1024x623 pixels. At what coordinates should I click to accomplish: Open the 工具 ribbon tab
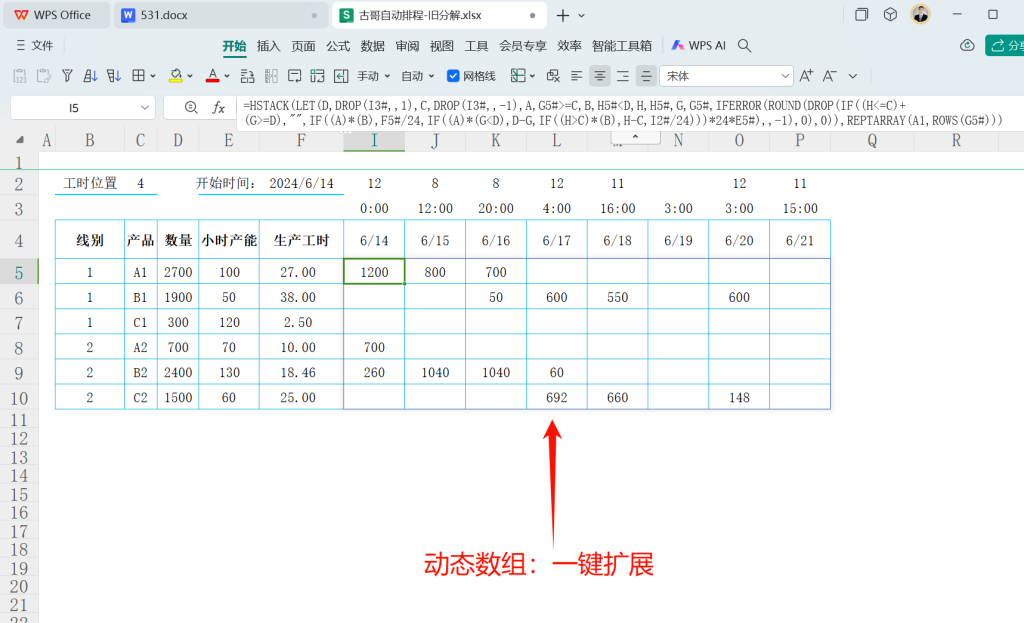(x=476, y=46)
